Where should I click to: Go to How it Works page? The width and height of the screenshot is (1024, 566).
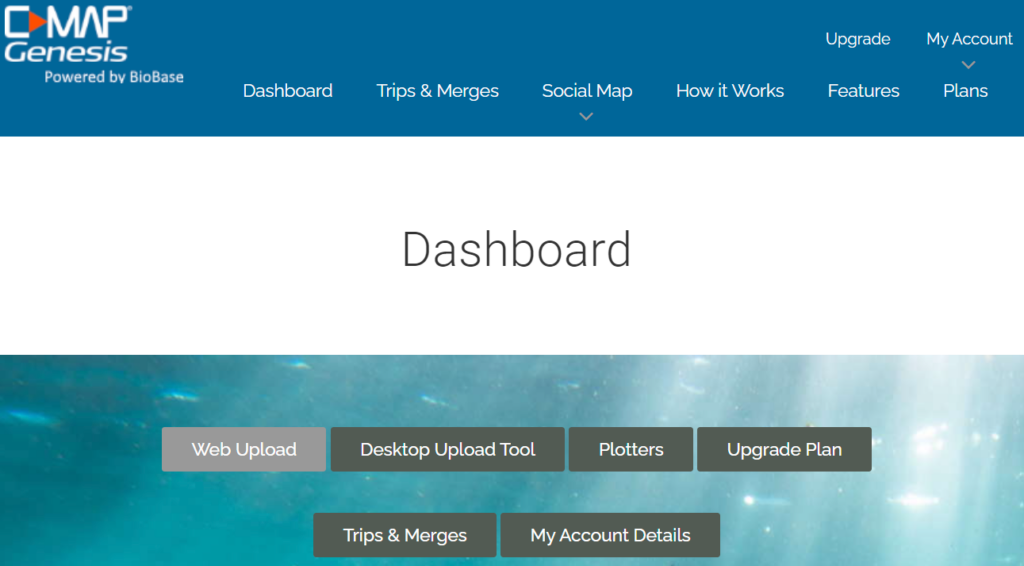(729, 91)
